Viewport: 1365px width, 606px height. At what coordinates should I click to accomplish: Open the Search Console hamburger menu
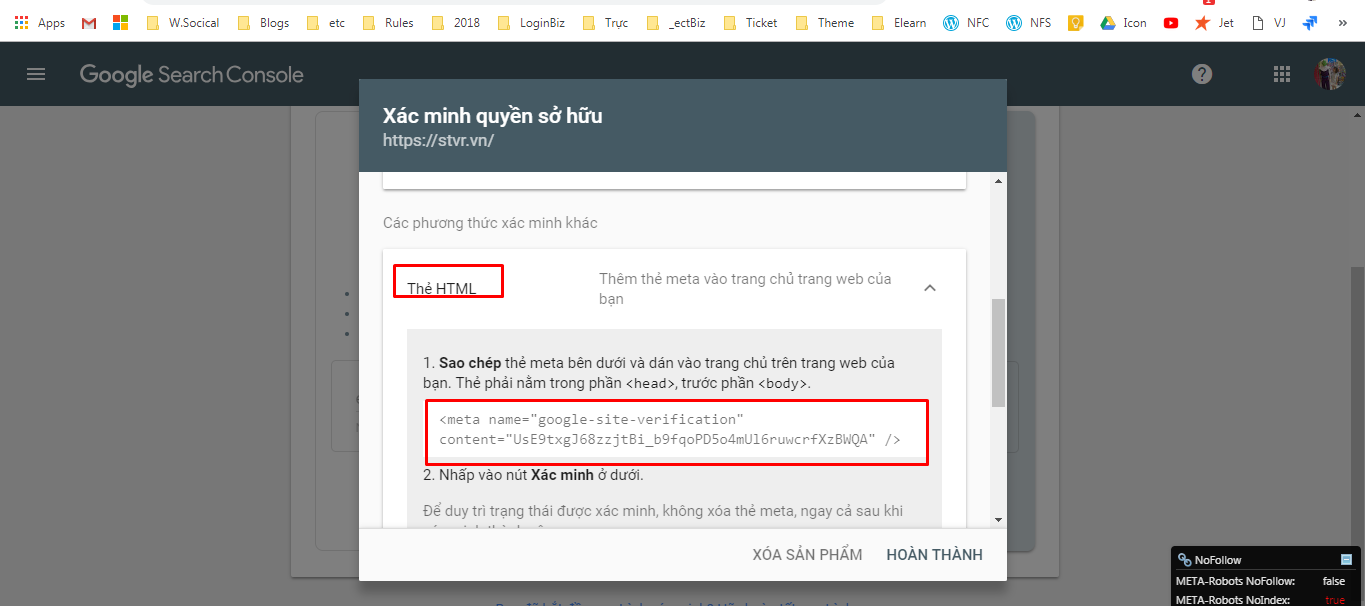tap(36, 74)
